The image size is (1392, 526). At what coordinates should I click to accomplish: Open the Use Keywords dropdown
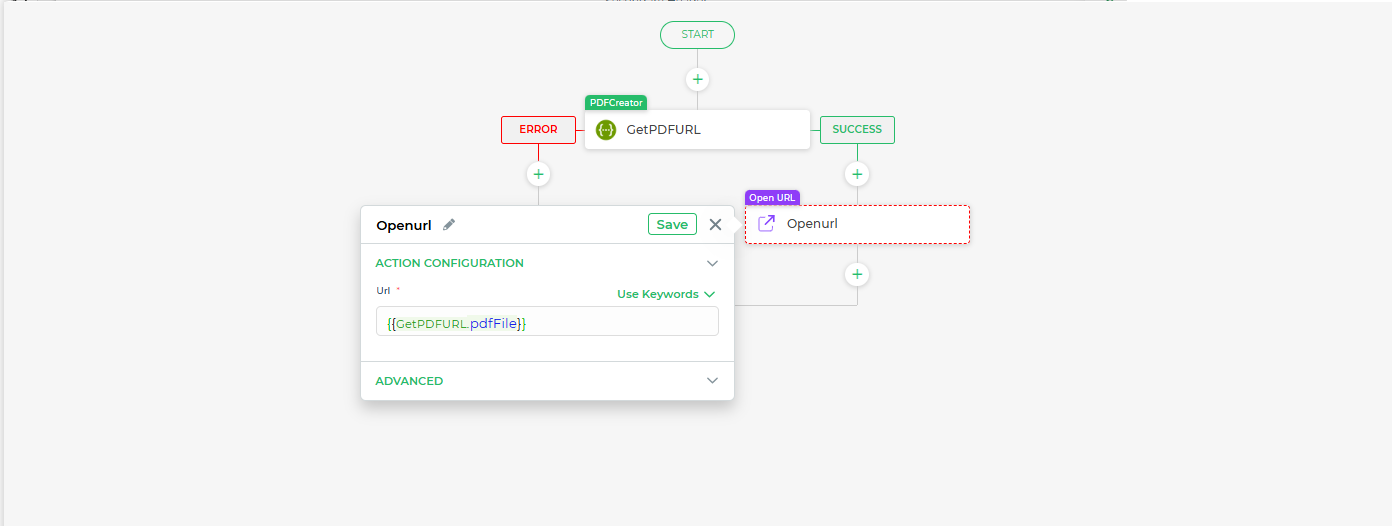[x=666, y=294]
